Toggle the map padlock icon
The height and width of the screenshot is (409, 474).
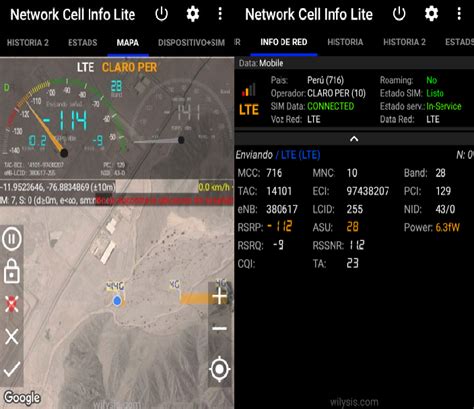[x=12, y=271]
